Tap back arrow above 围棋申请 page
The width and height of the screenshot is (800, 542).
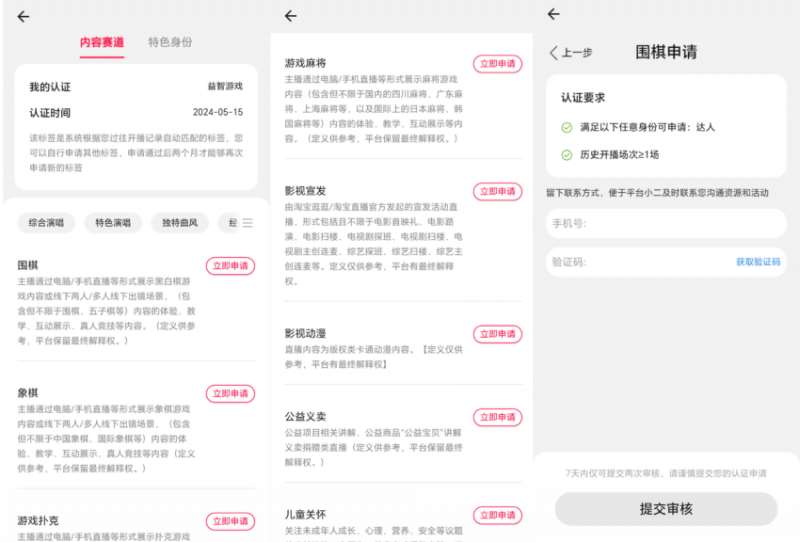(554, 14)
